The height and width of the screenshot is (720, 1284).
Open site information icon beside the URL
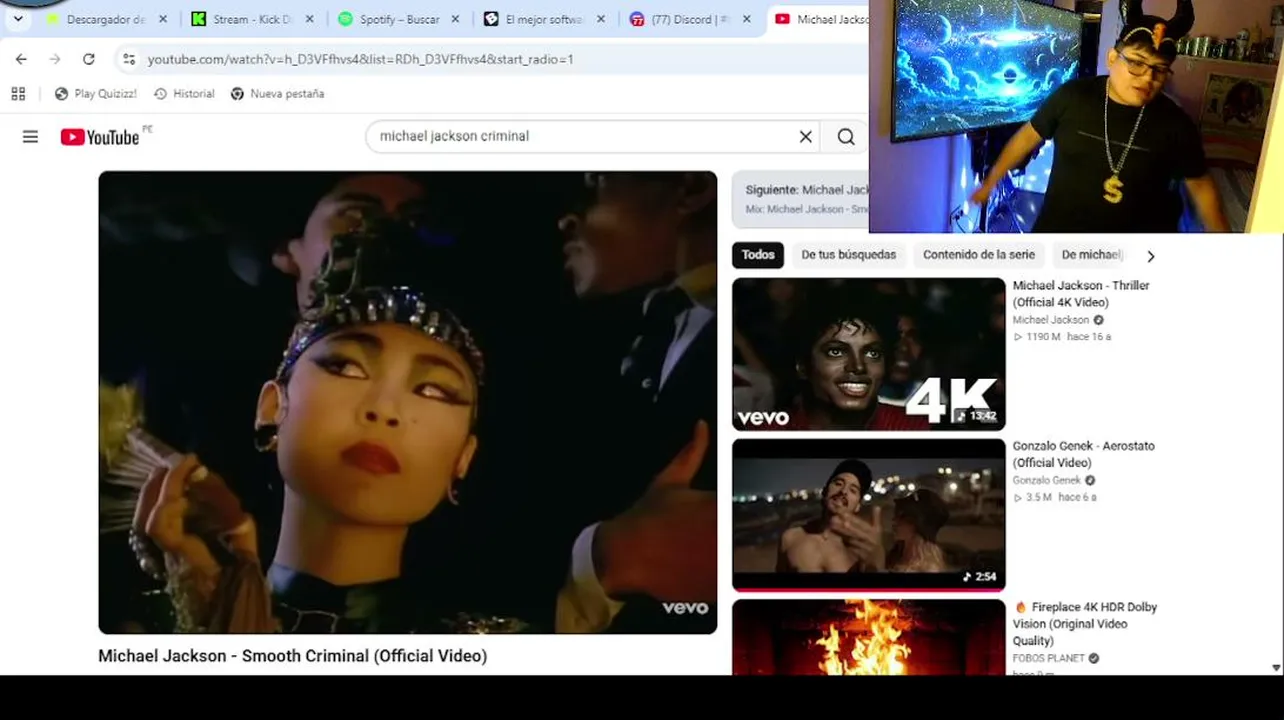click(129, 59)
